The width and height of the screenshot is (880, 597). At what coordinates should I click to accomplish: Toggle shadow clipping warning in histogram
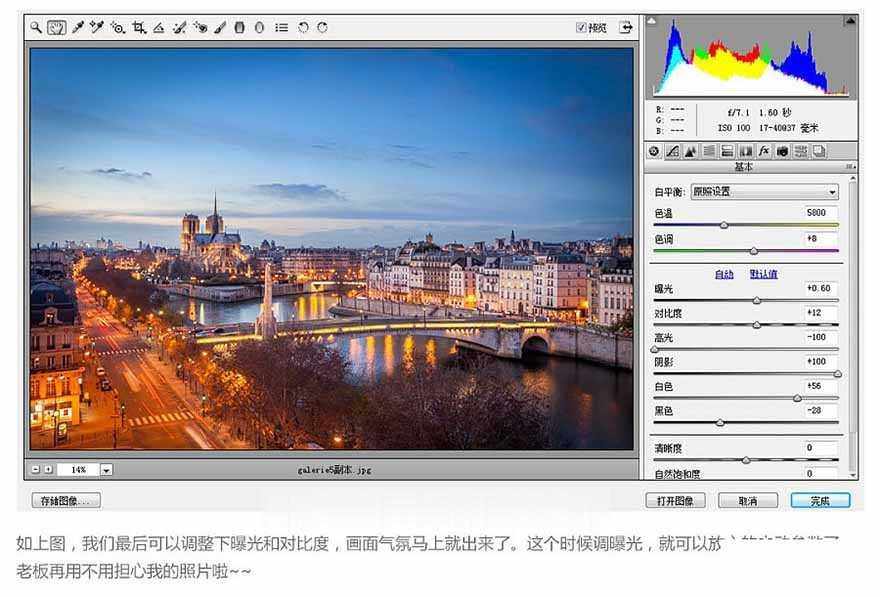[x=652, y=20]
